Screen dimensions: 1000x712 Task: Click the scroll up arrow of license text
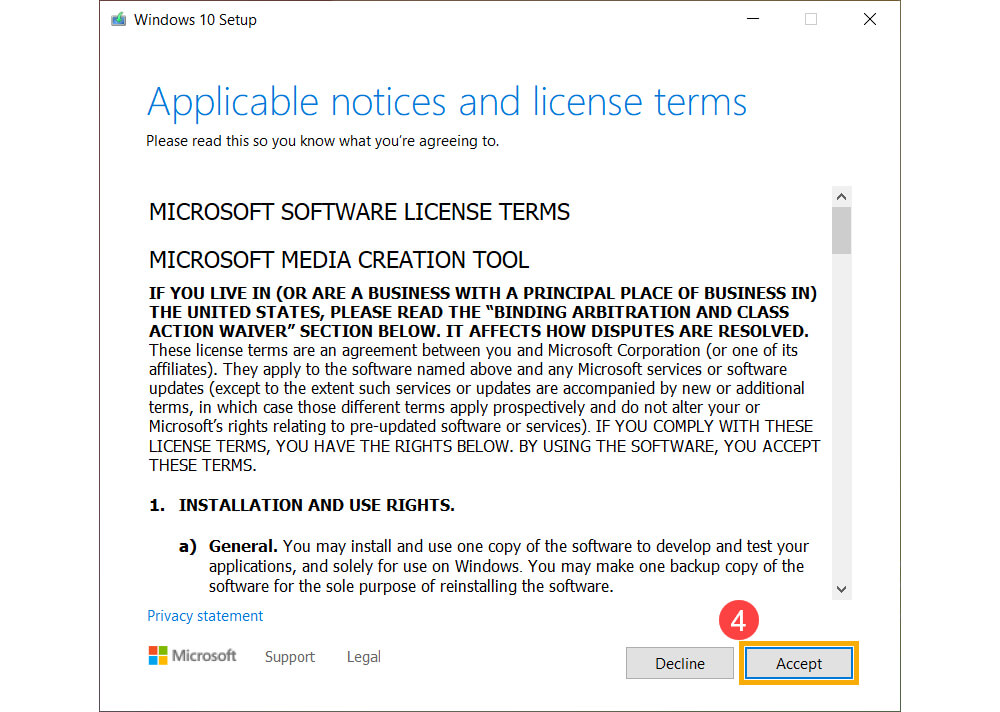click(x=841, y=197)
